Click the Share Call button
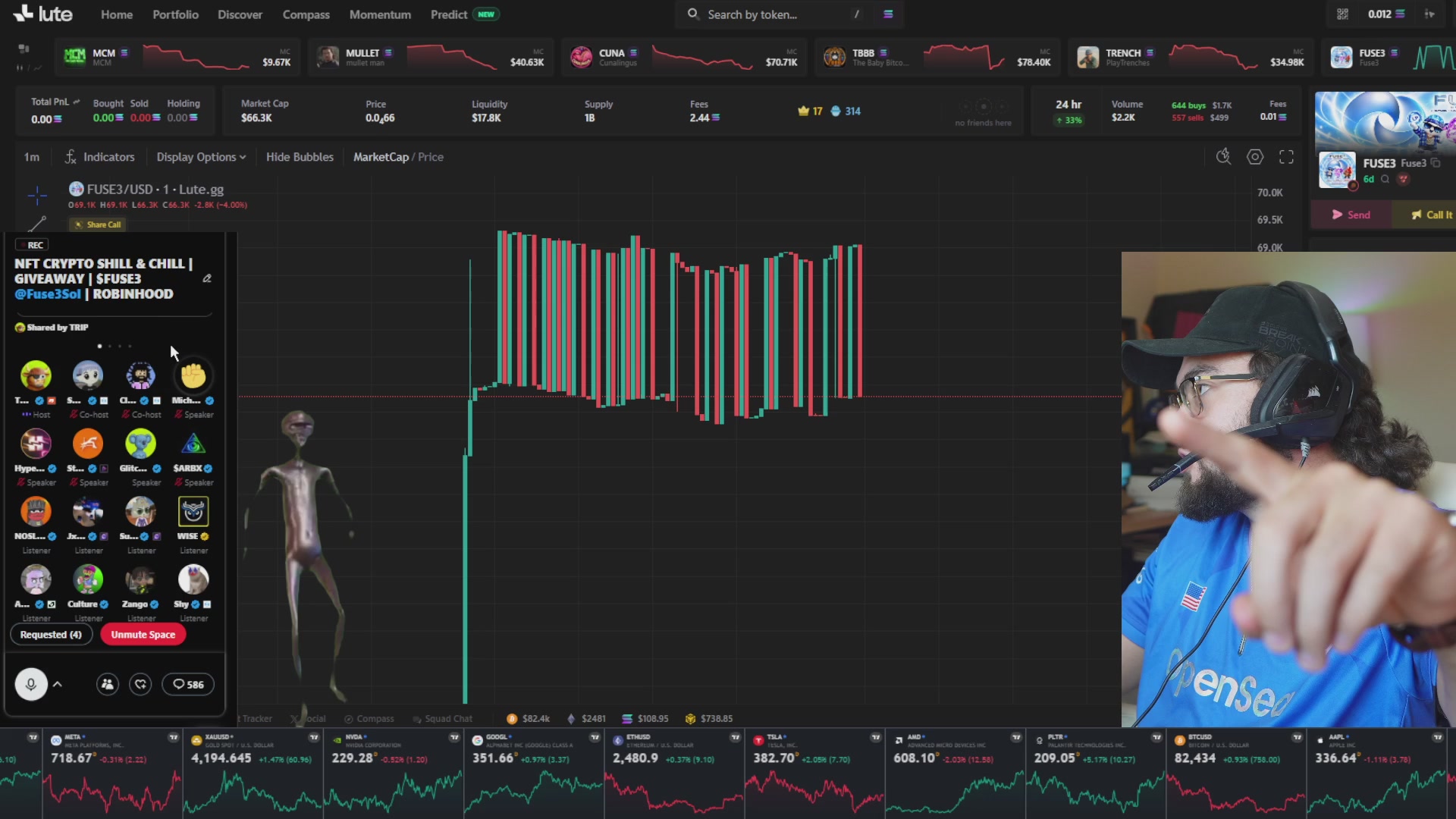The image size is (1456, 819). (x=98, y=224)
